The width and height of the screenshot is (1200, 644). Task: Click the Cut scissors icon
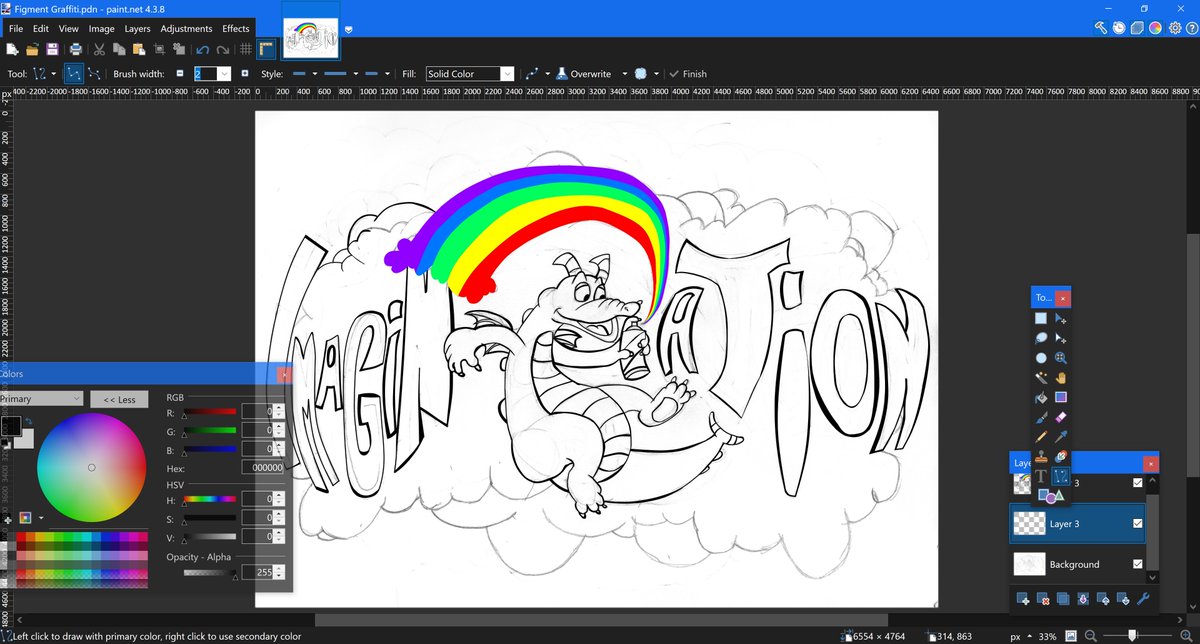tap(100, 49)
